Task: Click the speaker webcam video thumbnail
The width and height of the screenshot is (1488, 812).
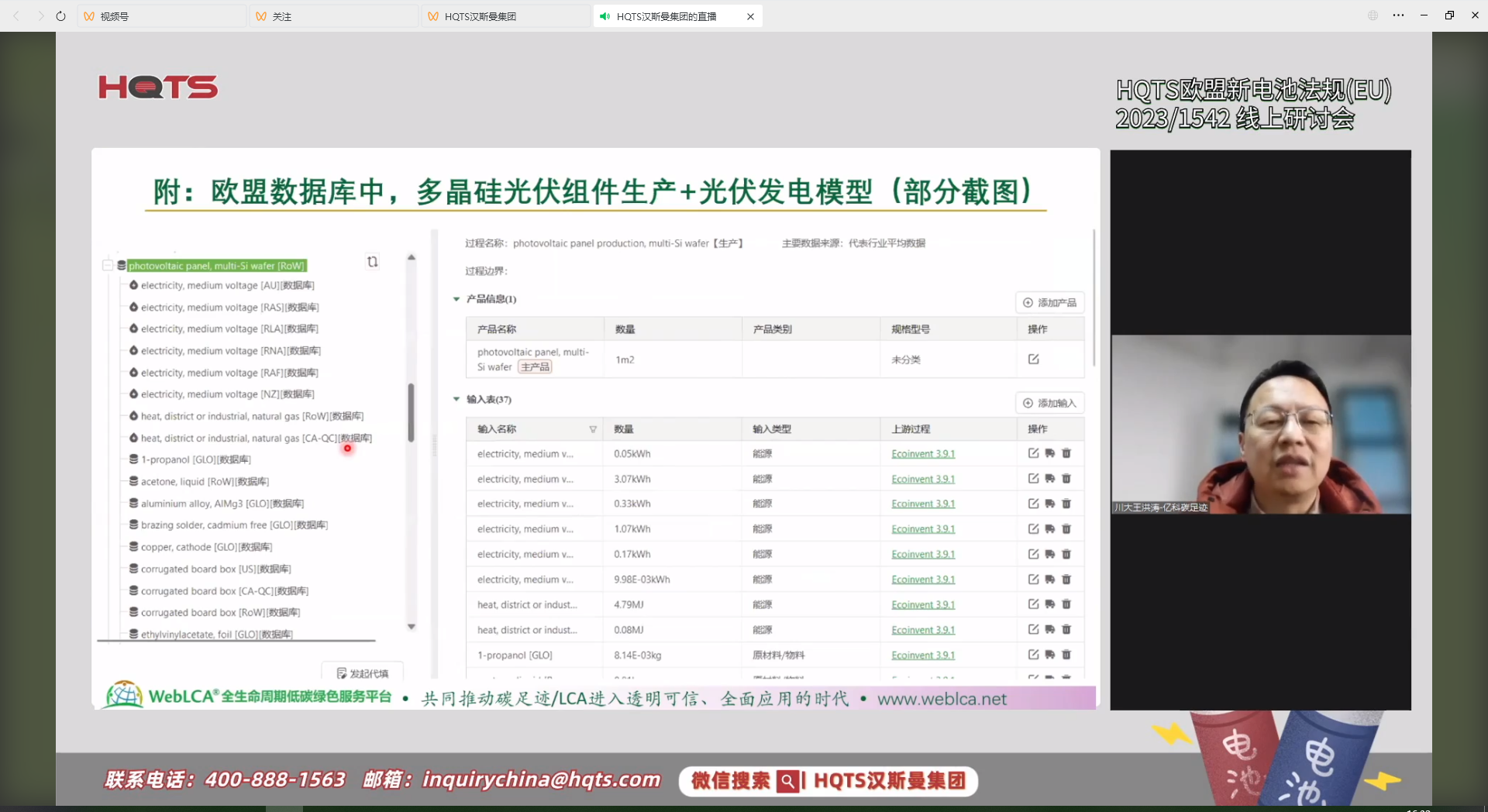Action: (x=1261, y=425)
